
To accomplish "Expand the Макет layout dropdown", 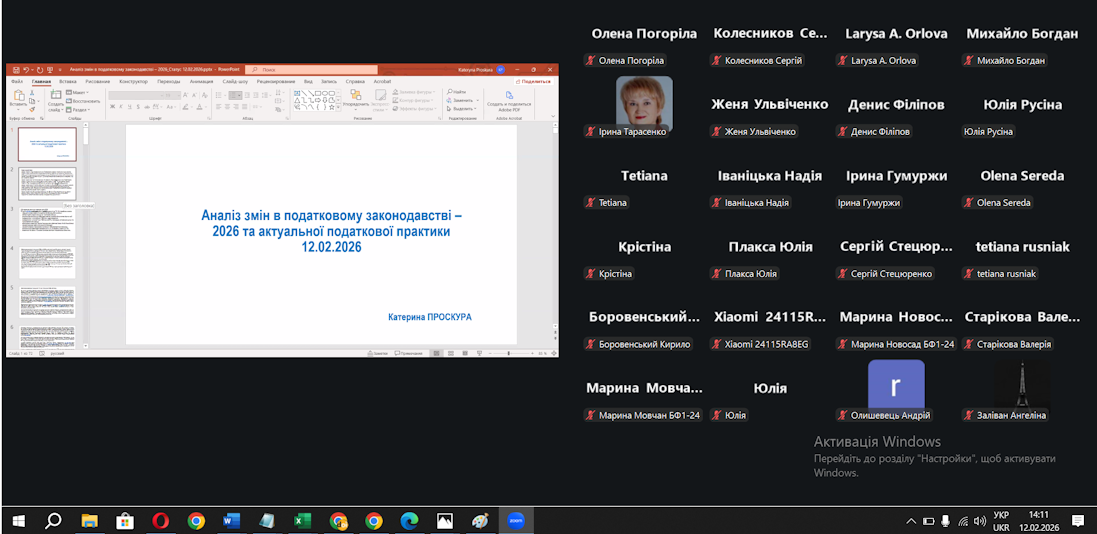I will coord(79,92).
